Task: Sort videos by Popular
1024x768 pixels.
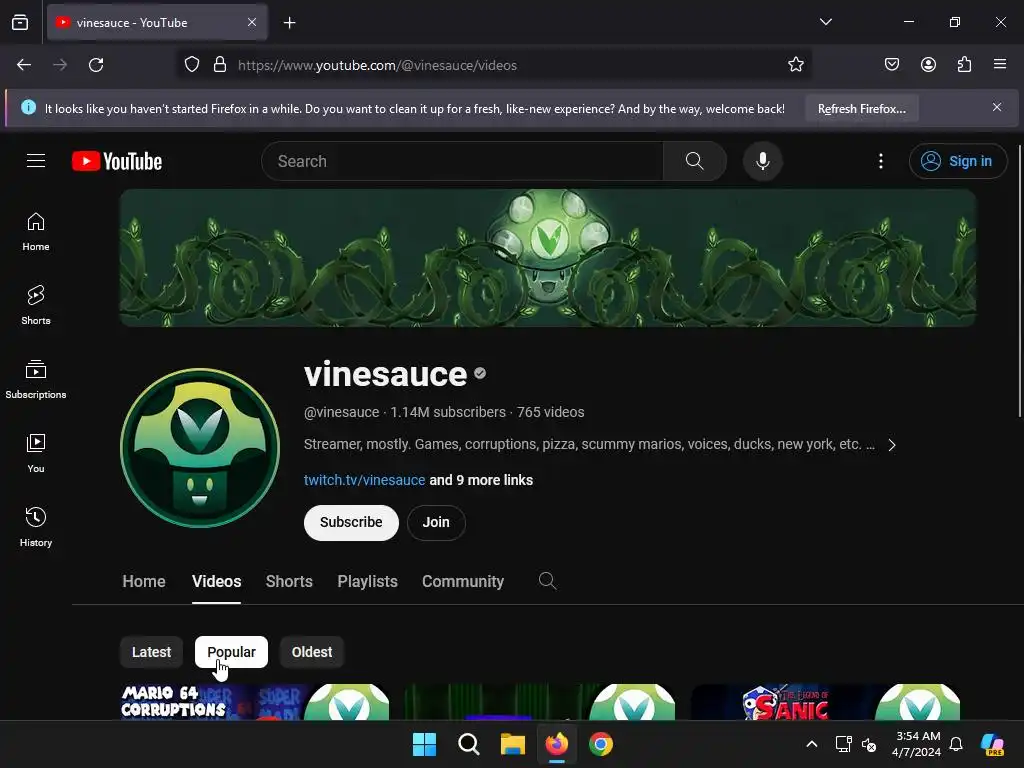Action: (231, 652)
